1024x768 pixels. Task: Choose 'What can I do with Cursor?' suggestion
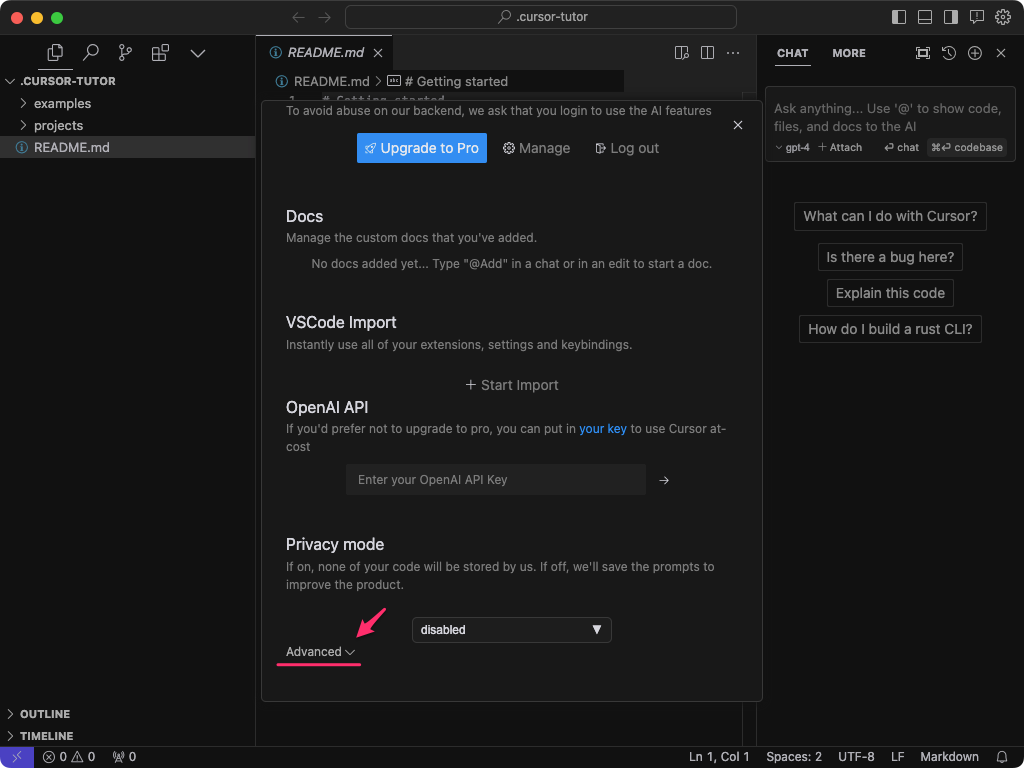coord(890,216)
